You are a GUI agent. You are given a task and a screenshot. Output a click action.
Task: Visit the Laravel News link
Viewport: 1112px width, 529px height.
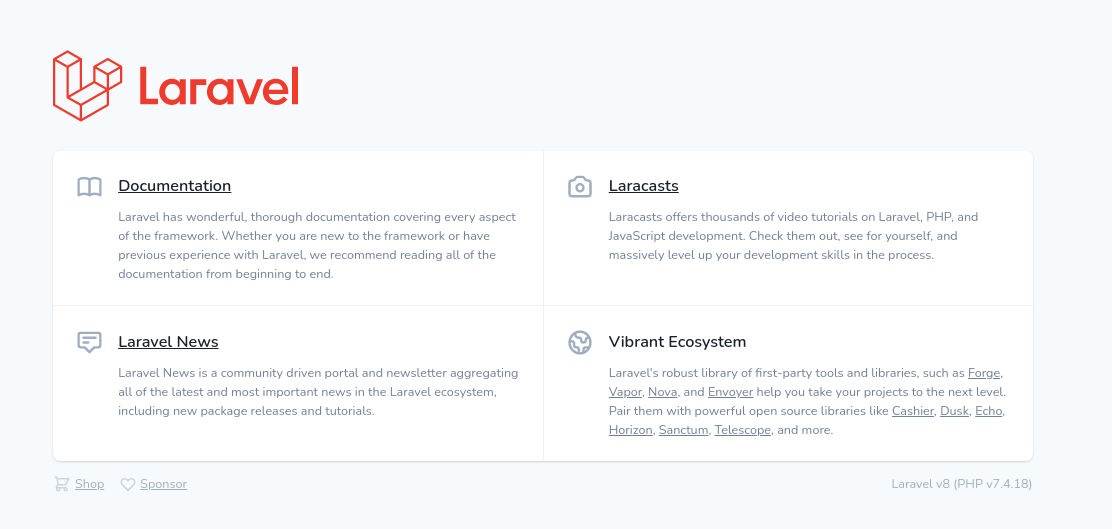coord(168,342)
